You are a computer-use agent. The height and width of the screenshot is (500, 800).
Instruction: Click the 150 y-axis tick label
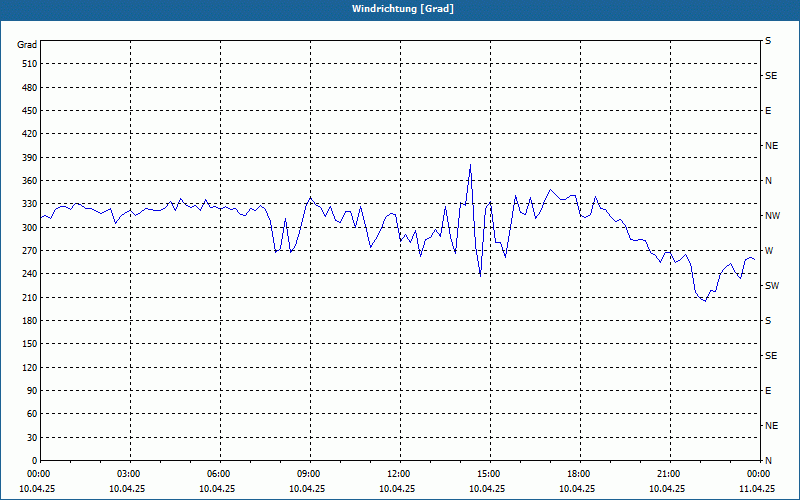point(29,344)
